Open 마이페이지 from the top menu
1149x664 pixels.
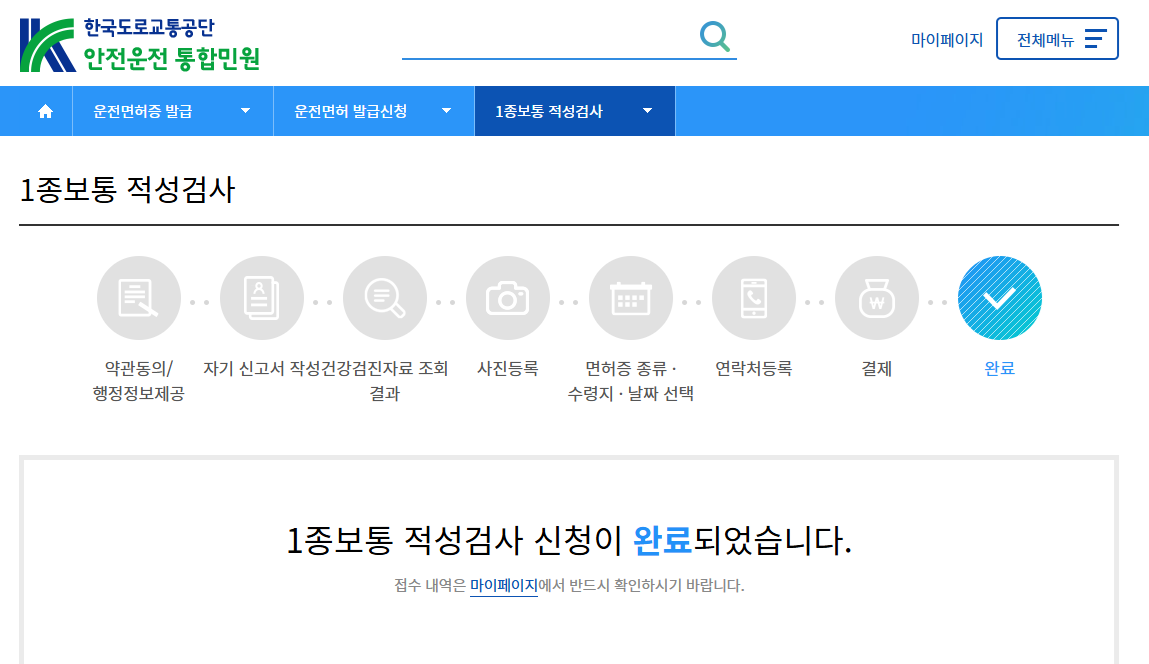tap(947, 39)
